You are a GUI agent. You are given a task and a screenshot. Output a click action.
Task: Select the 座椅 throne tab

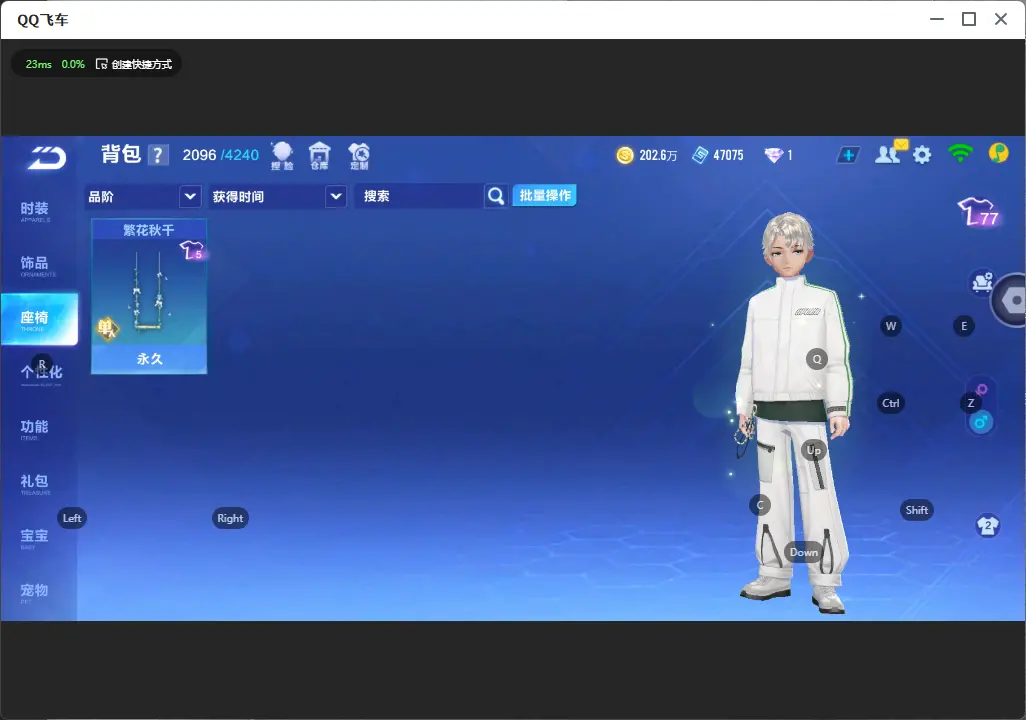click(39, 319)
